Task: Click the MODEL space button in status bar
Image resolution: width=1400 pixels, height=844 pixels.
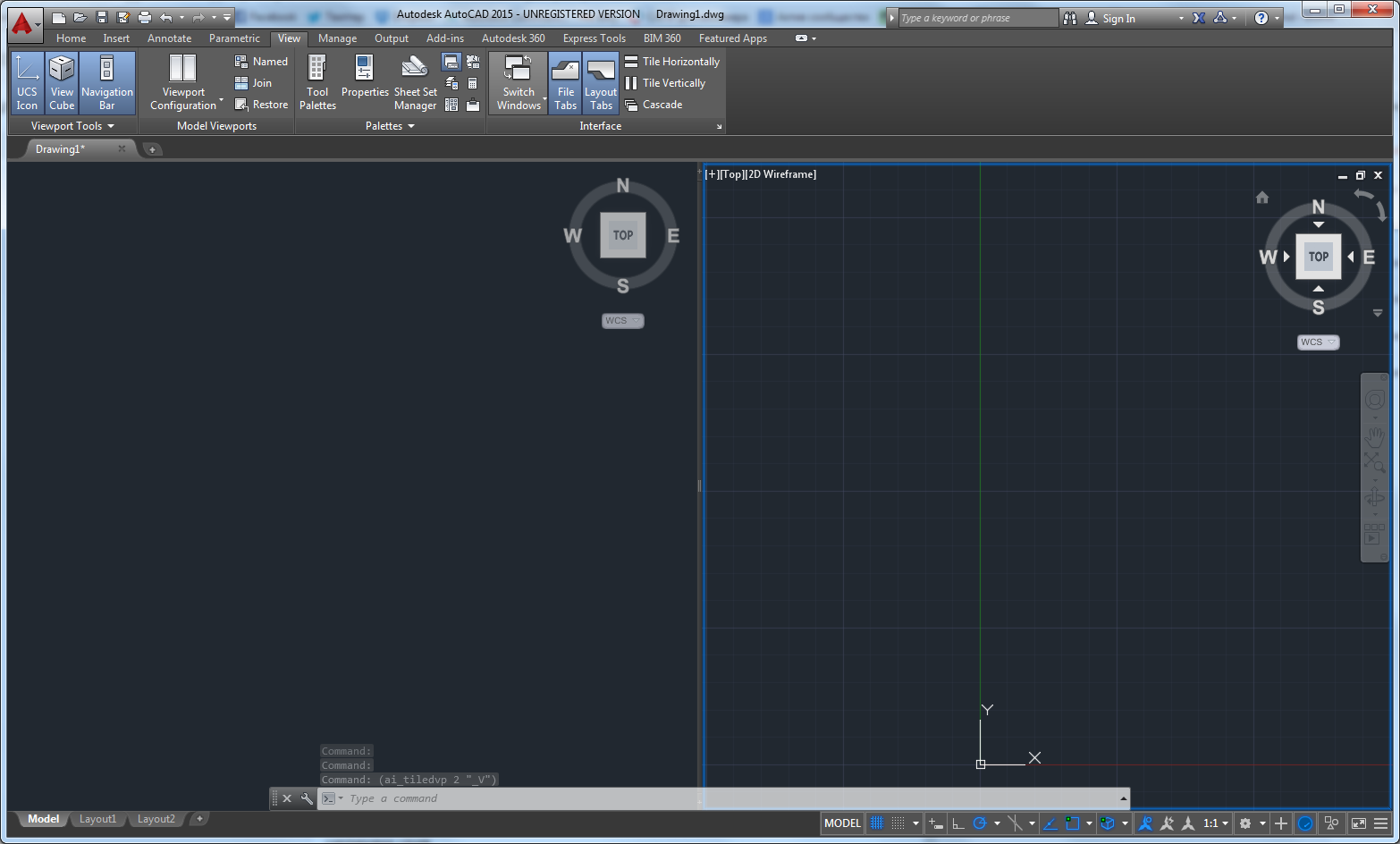Action: pyautogui.click(x=842, y=823)
